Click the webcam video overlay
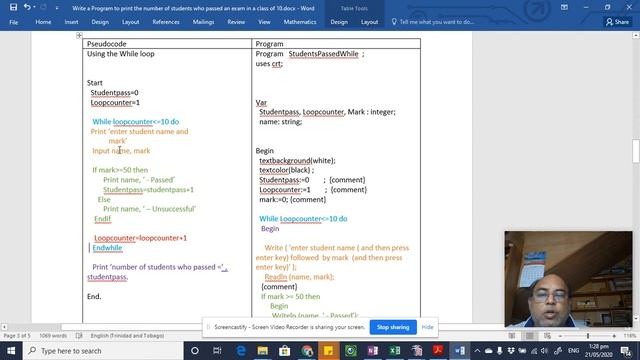The height and width of the screenshot is (360, 640). tap(569, 279)
